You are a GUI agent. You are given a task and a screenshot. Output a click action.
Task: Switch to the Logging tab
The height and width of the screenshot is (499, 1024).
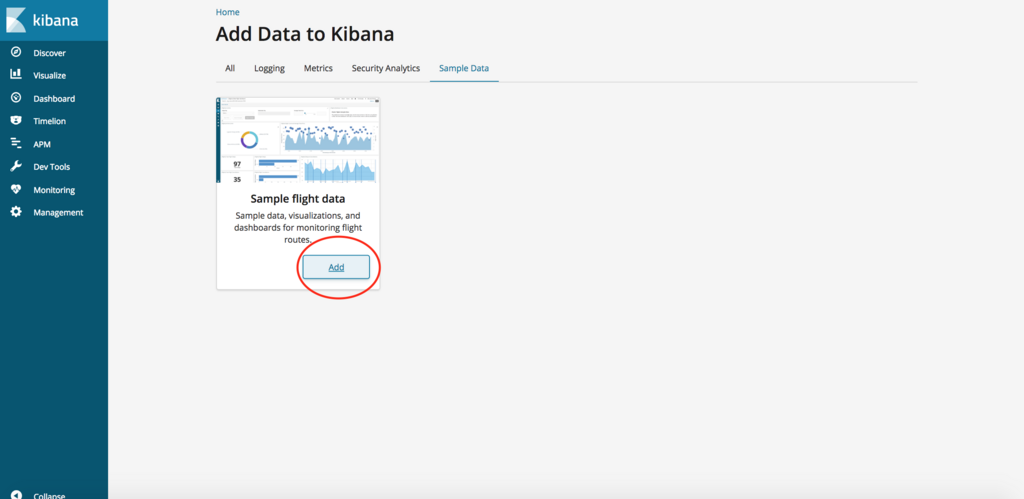[x=269, y=68]
